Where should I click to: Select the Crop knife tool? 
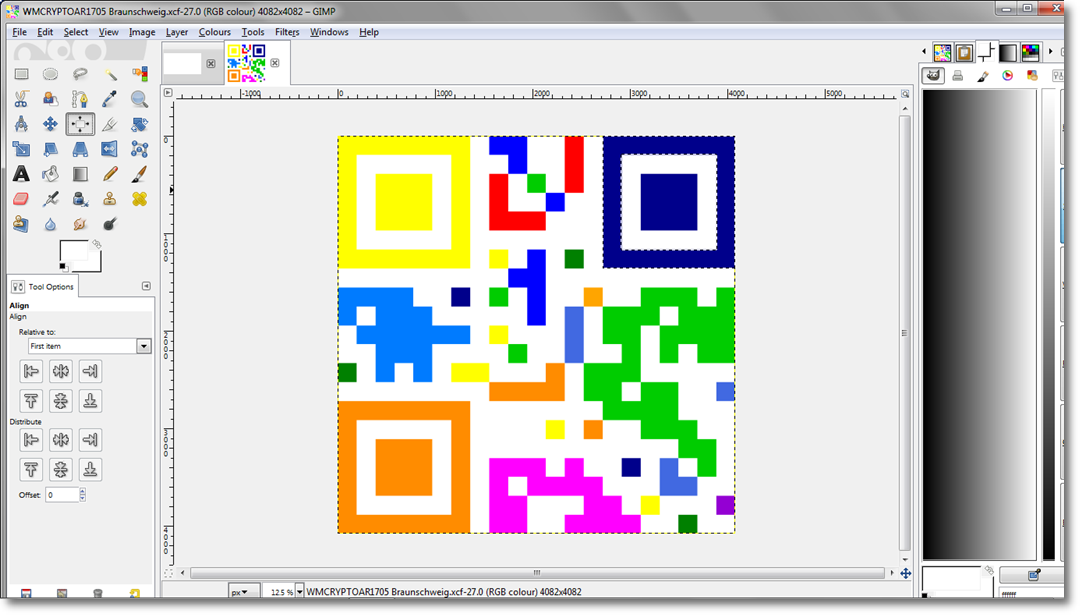coord(110,124)
